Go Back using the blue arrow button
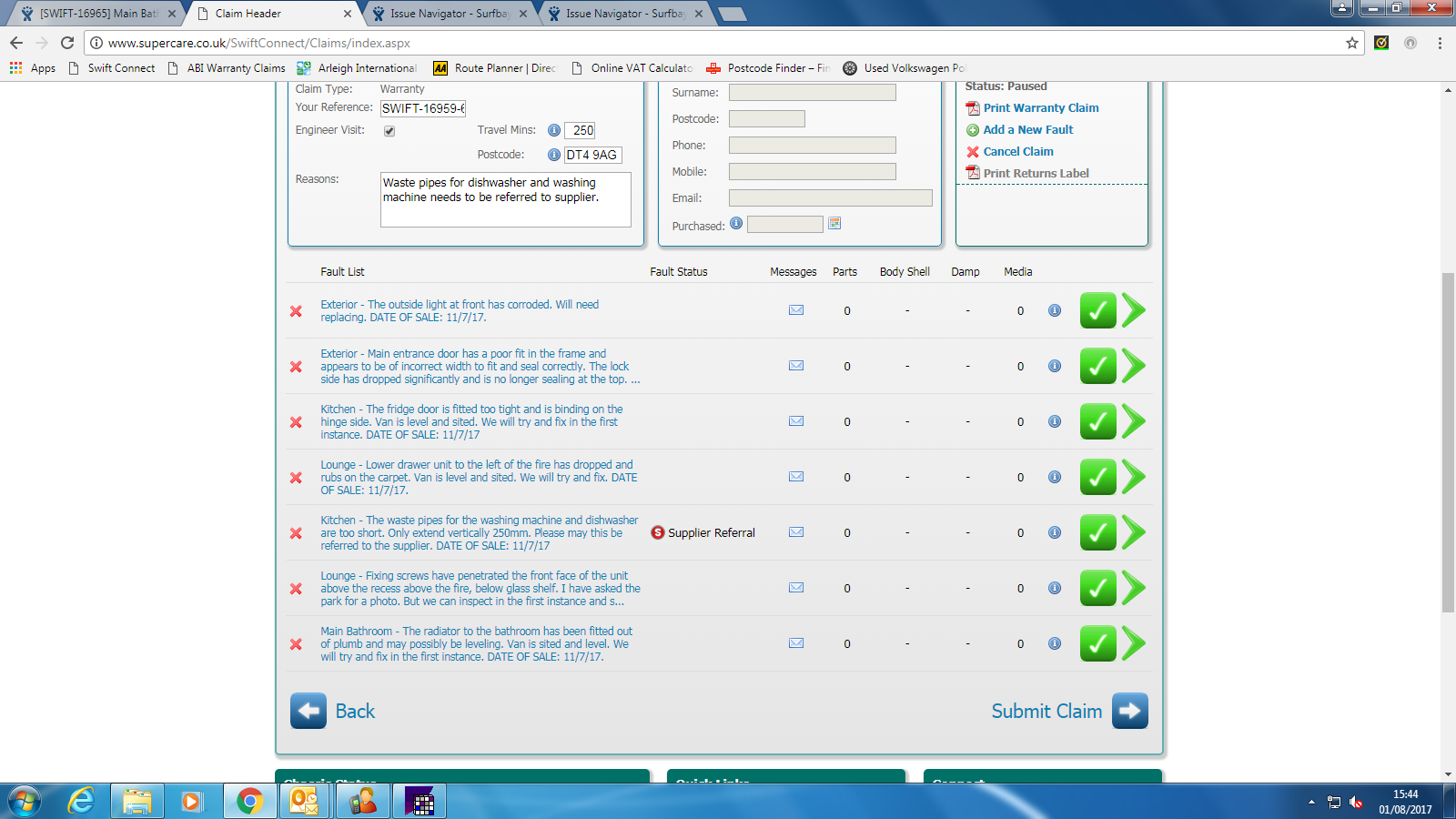The height and width of the screenshot is (819, 1456). point(308,711)
